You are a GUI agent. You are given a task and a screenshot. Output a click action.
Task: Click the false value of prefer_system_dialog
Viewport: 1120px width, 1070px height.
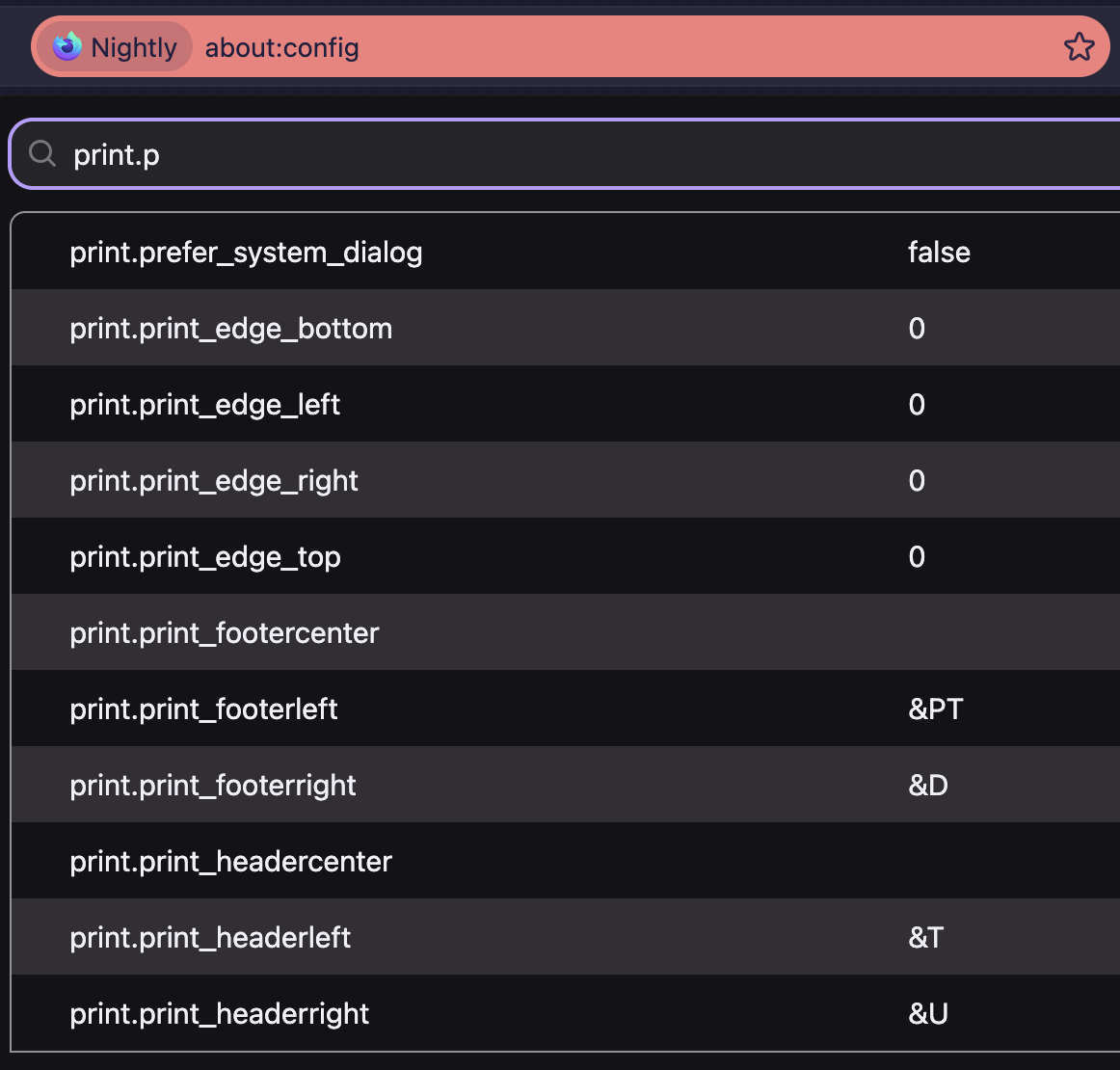click(939, 253)
